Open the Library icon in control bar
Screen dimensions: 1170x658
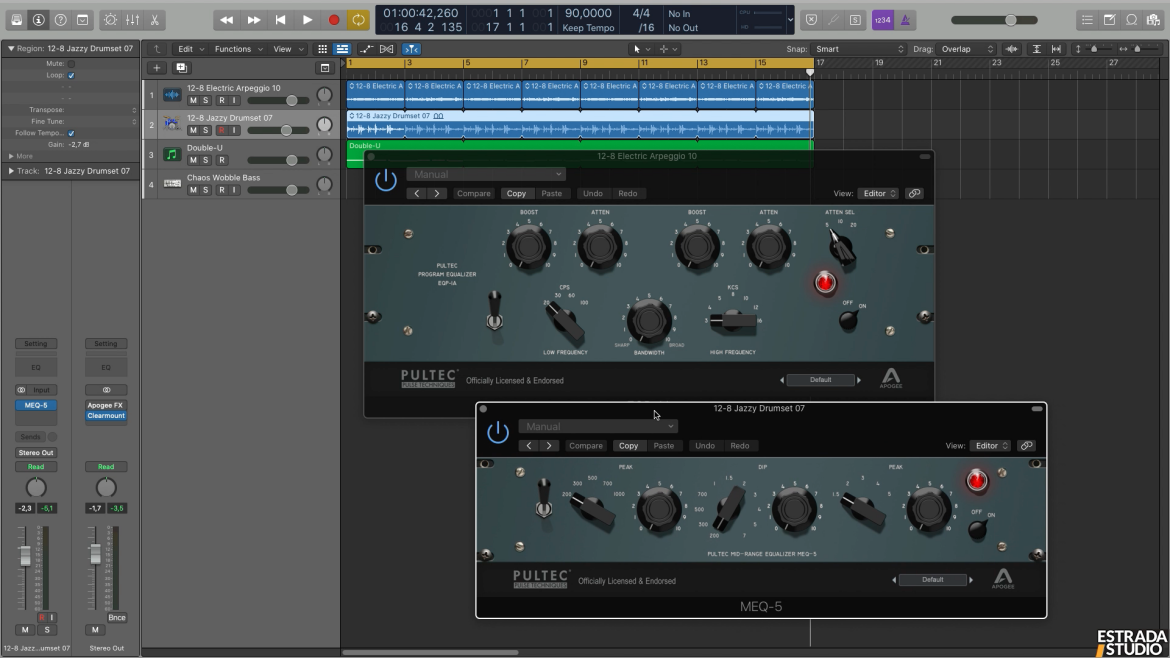pos(16,20)
